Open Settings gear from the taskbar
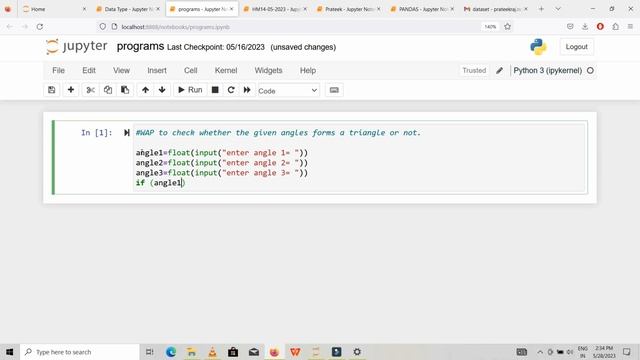The image size is (640, 360). pos(357,352)
